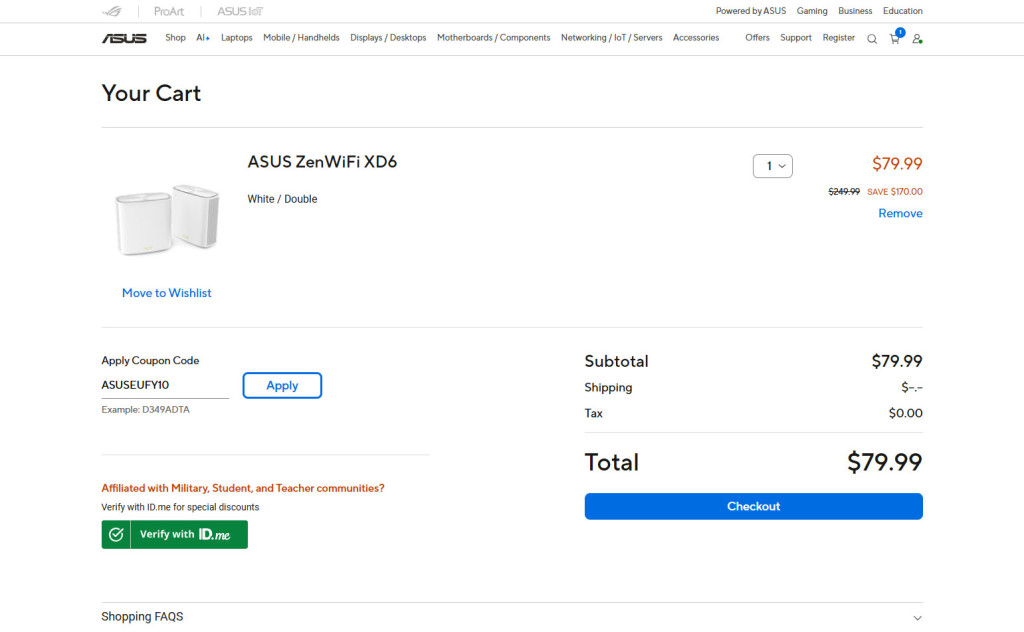1024x632 pixels.
Task: Click the coupon code input field
Action: pyautogui.click(x=165, y=386)
